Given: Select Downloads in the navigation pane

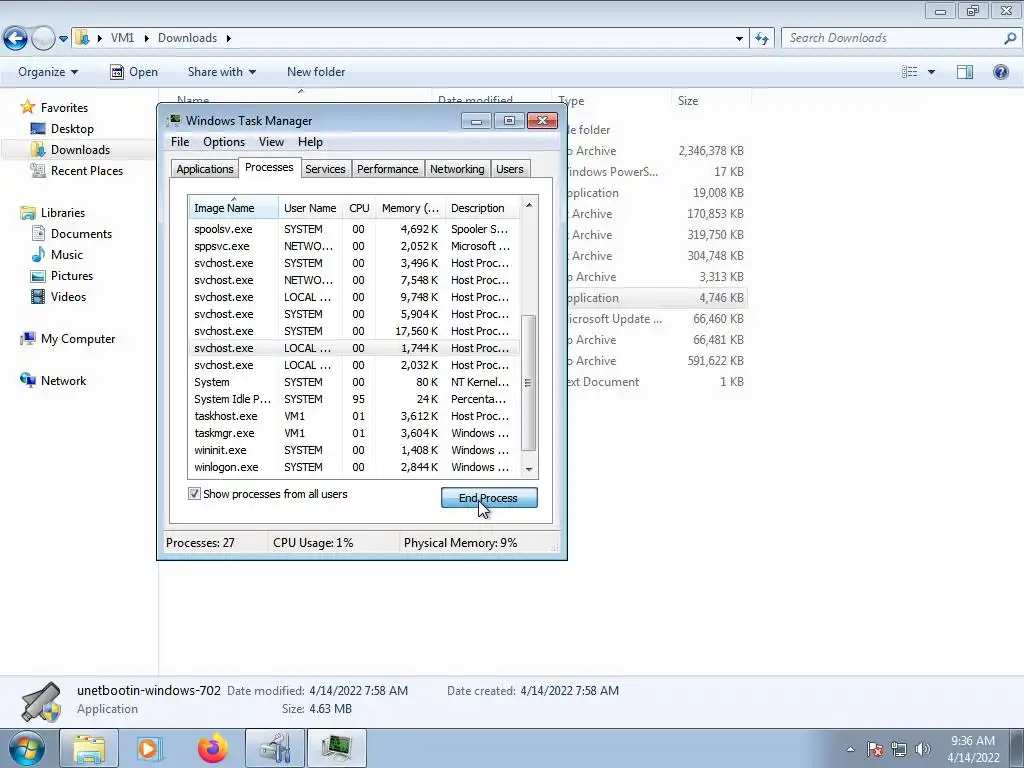Looking at the screenshot, I should tap(80, 150).
